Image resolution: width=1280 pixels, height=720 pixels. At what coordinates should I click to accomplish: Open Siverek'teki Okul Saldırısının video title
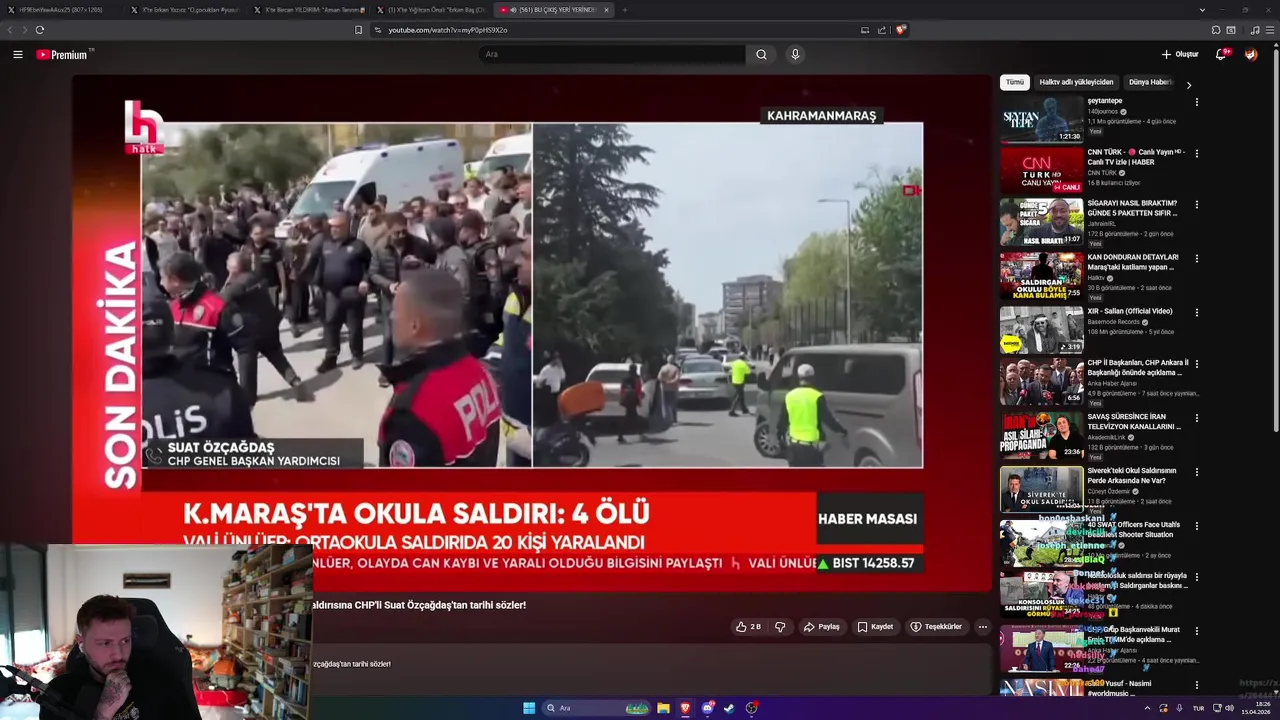point(1132,475)
